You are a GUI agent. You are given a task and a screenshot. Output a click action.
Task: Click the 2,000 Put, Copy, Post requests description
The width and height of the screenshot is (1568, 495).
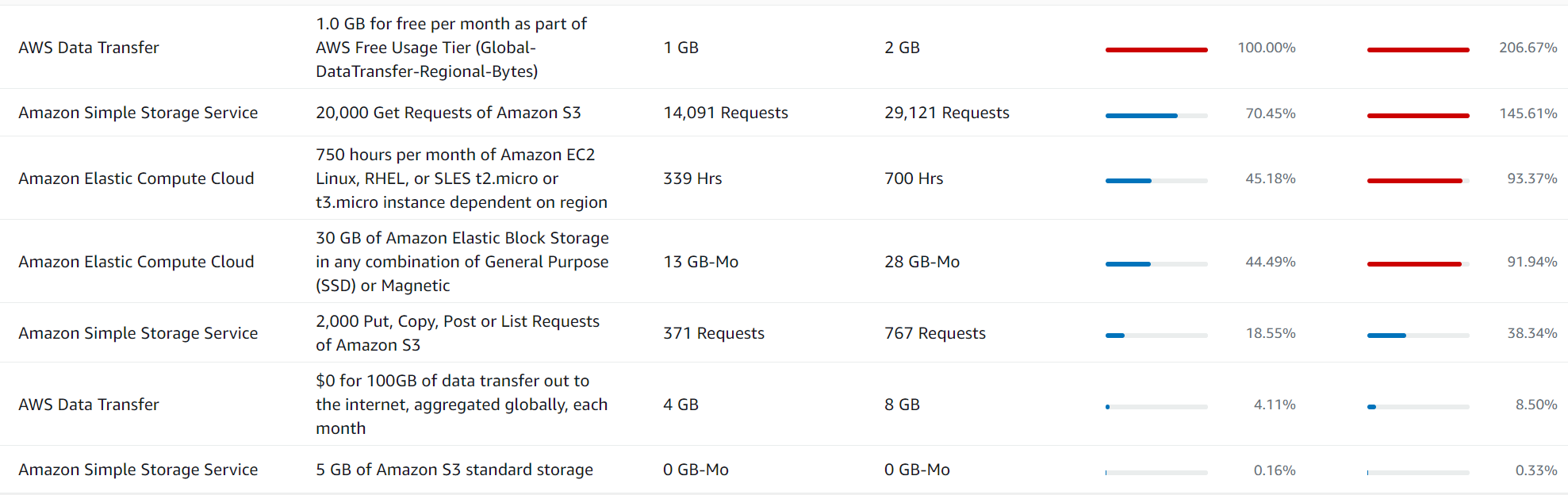[457, 333]
